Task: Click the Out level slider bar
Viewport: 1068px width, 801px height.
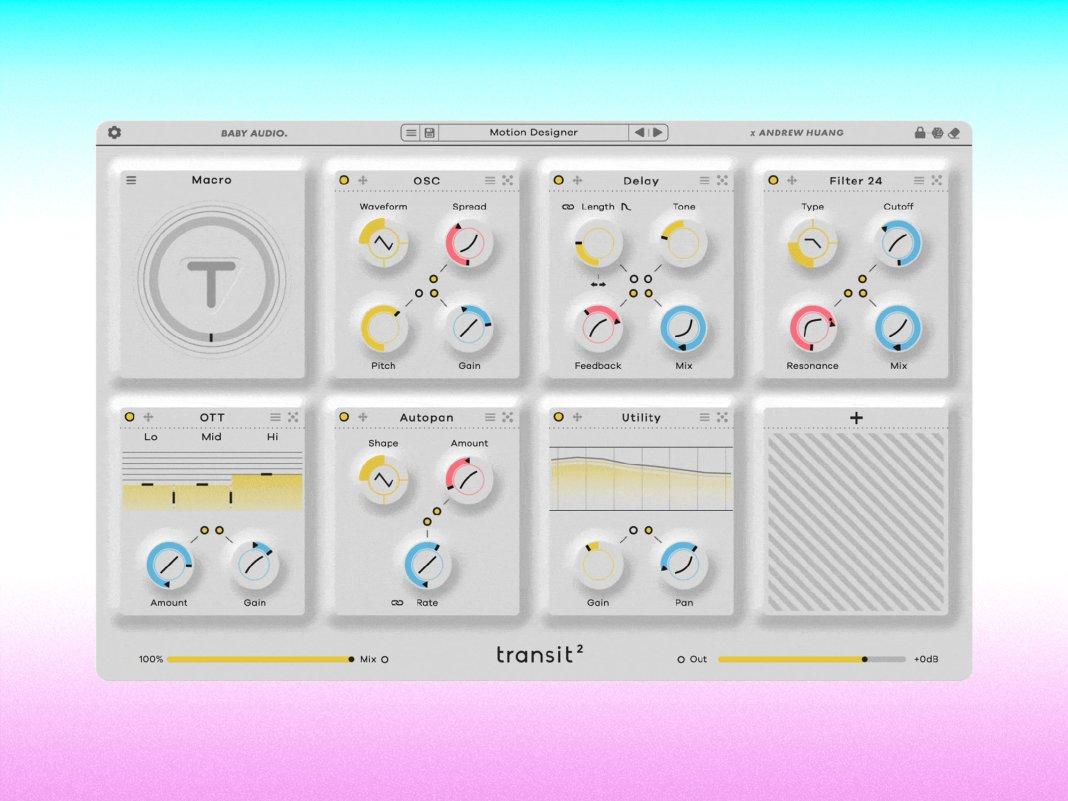Action: [812, 659]
